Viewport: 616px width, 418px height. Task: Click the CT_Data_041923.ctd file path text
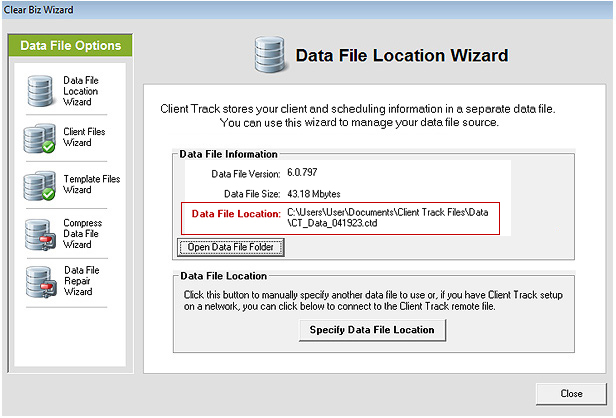click(x=387, y=218)
